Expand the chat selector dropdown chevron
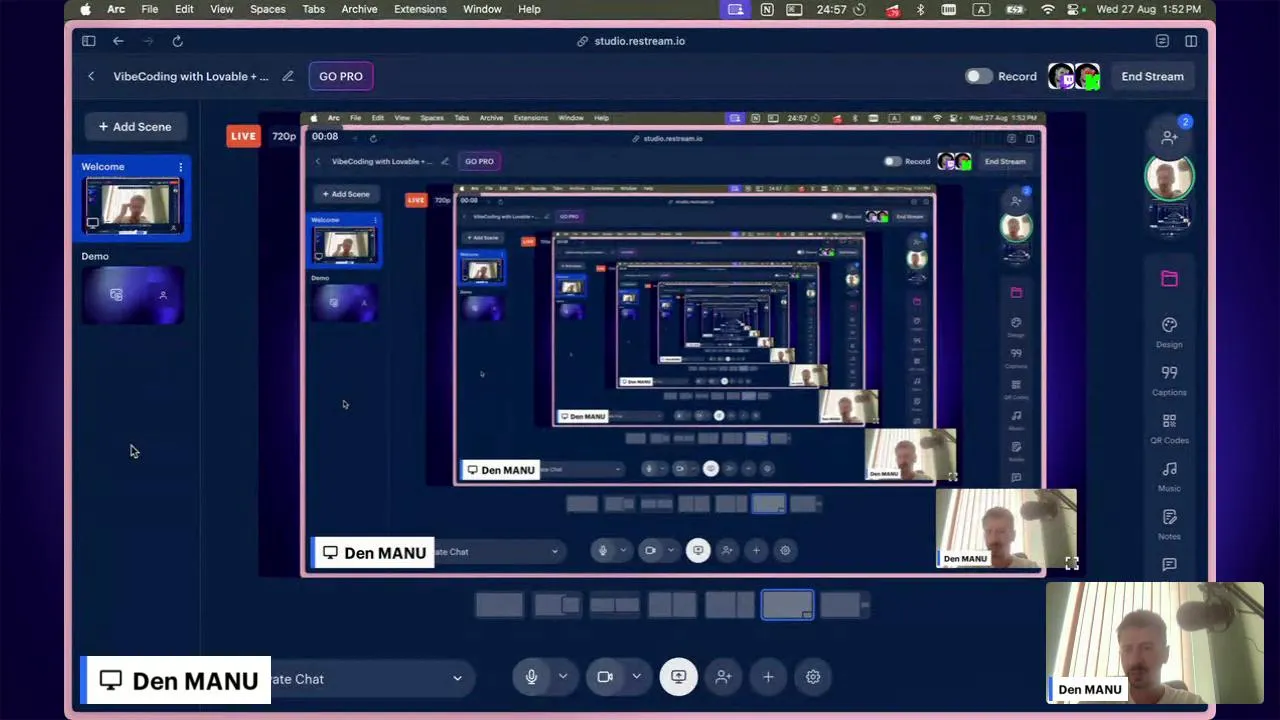The image size is (1280, 720). coord(457,679)
